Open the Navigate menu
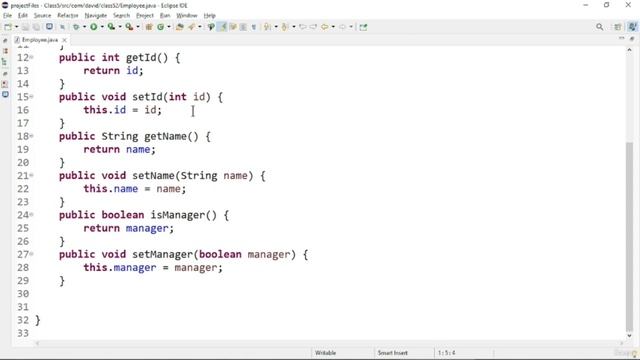The height and width of the screenshot is (360, 640). pyautogui.click(x=96, y=16)
